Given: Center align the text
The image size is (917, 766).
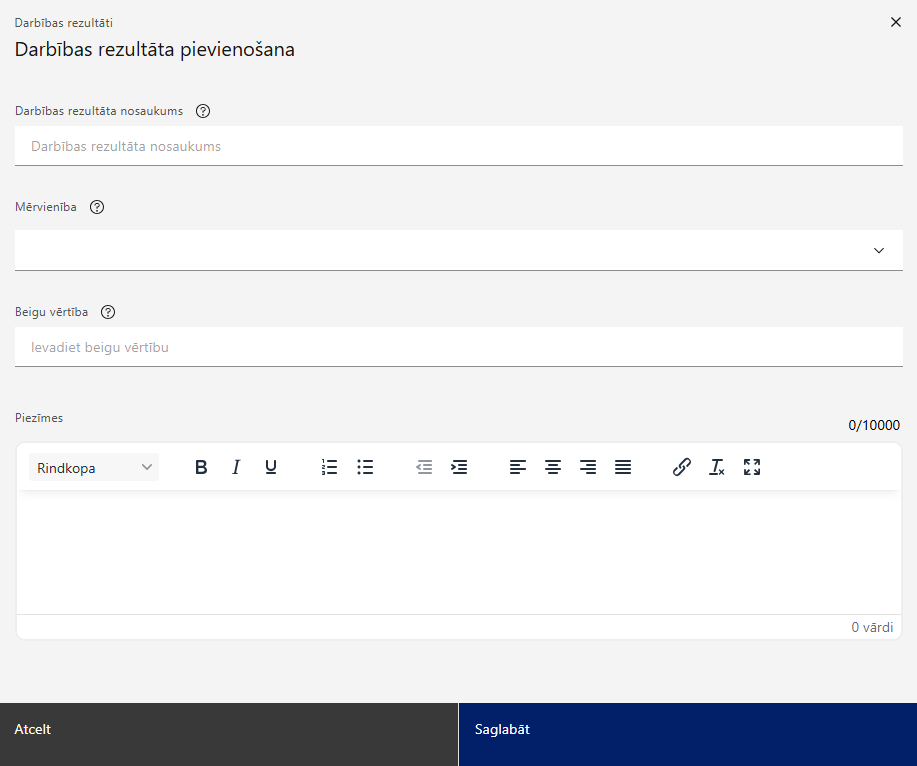Looking at the screenshot, I should tap(553, 467).
